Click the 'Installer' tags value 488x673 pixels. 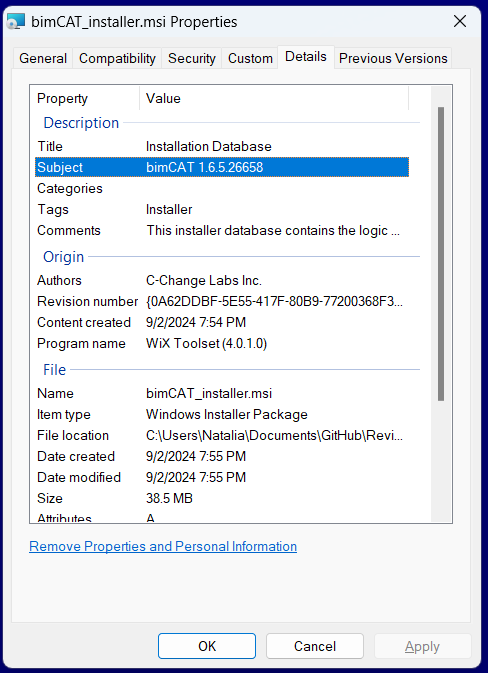pyautogui.click(x=169, y=209)
